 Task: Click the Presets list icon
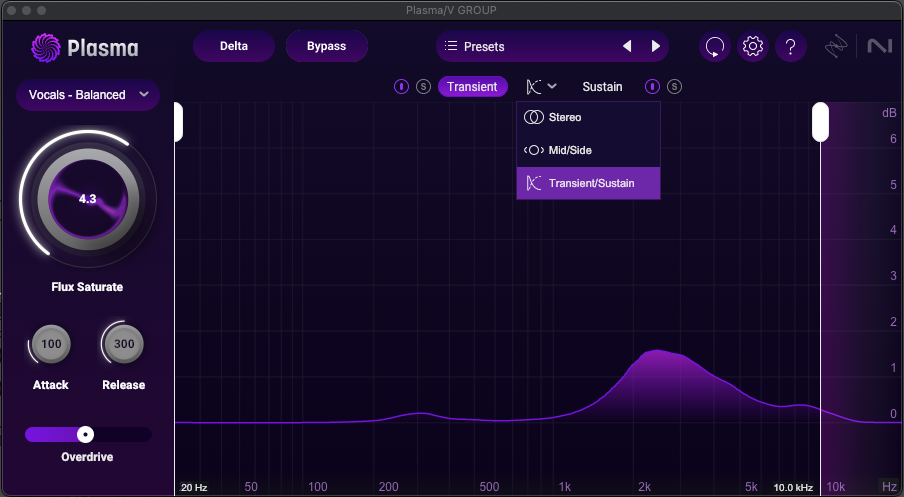click(451, 46)
